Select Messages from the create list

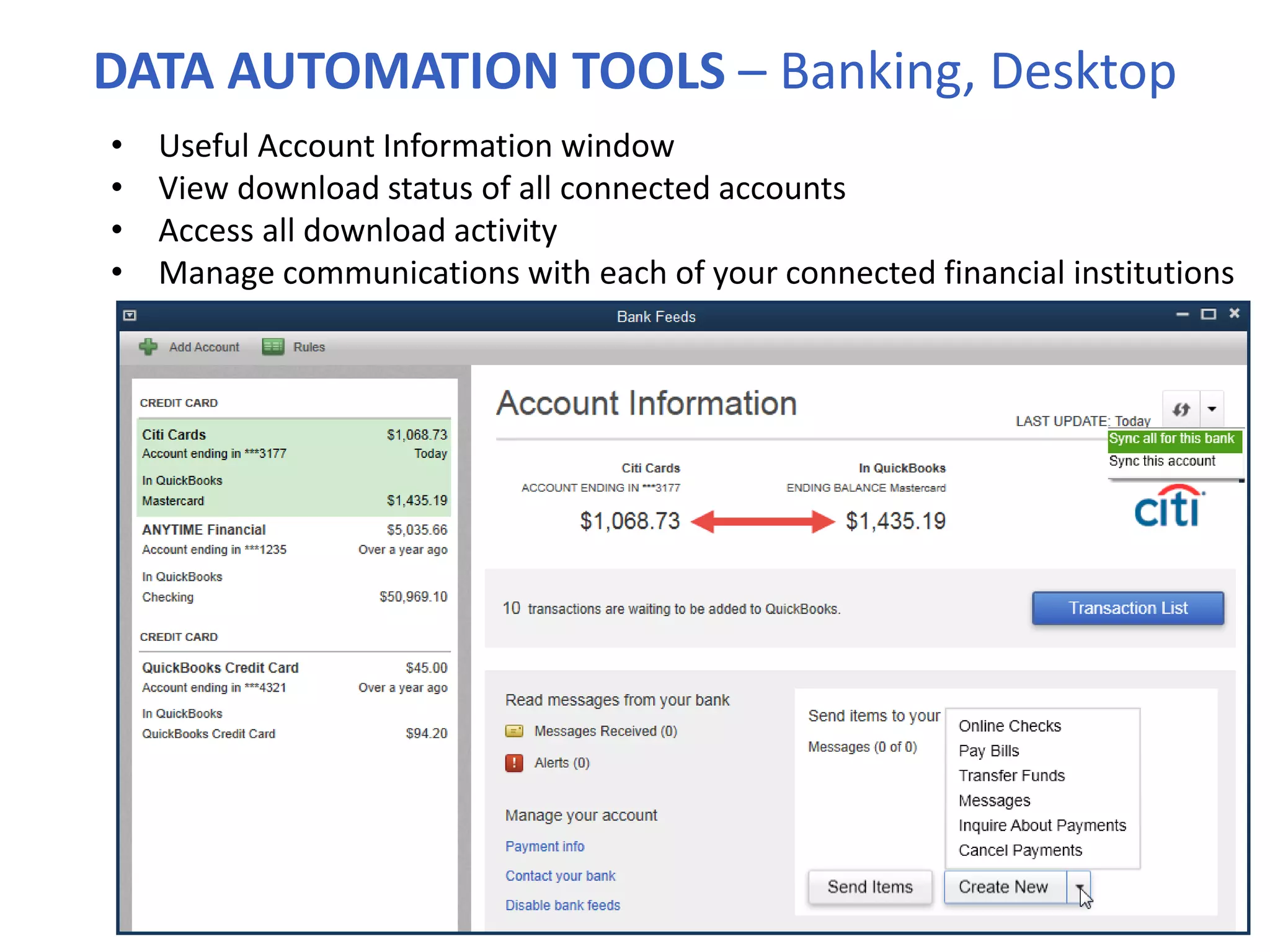[x=994, y=801]
